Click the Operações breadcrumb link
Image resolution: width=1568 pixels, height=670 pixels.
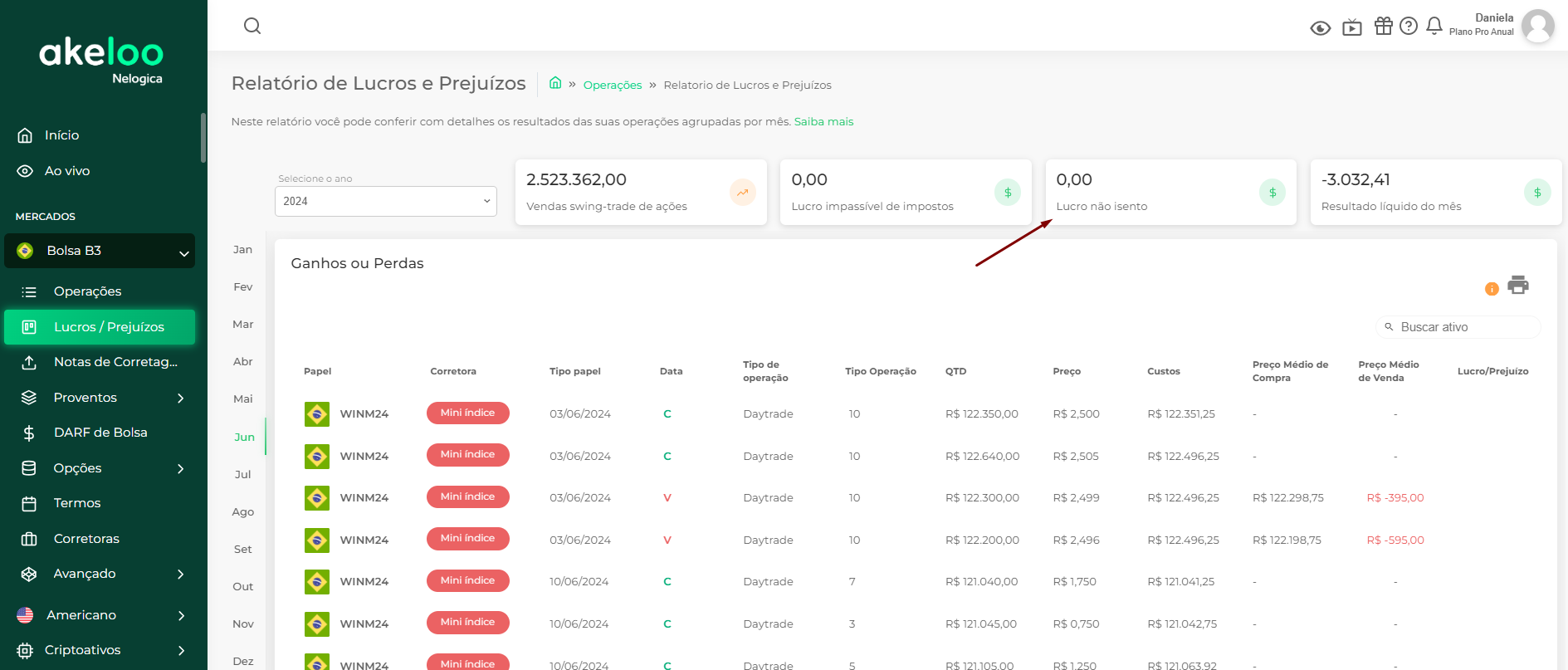click(x=613, y=85)
